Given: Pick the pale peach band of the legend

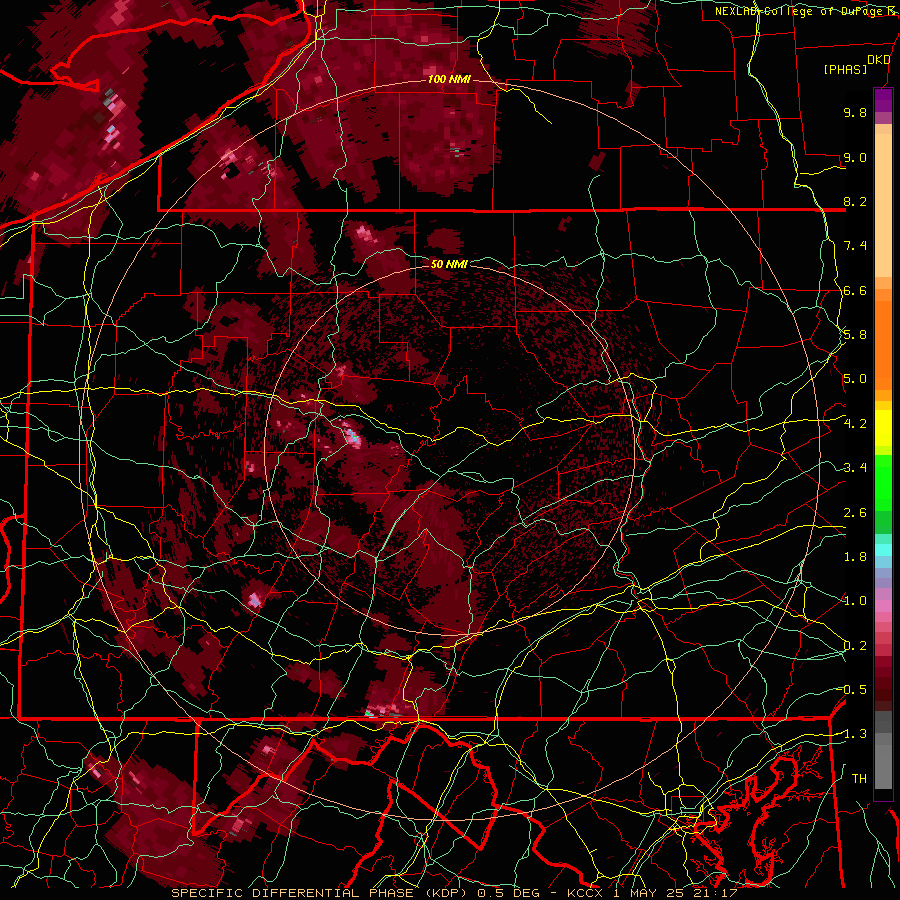Looking at the screenshot, I should (883, 207).
